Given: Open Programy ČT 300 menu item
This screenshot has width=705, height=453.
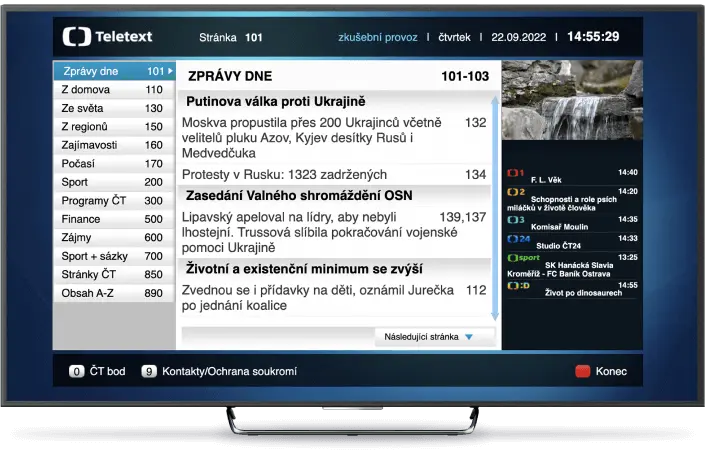Looking at the screenshot, I should [114, 200].
